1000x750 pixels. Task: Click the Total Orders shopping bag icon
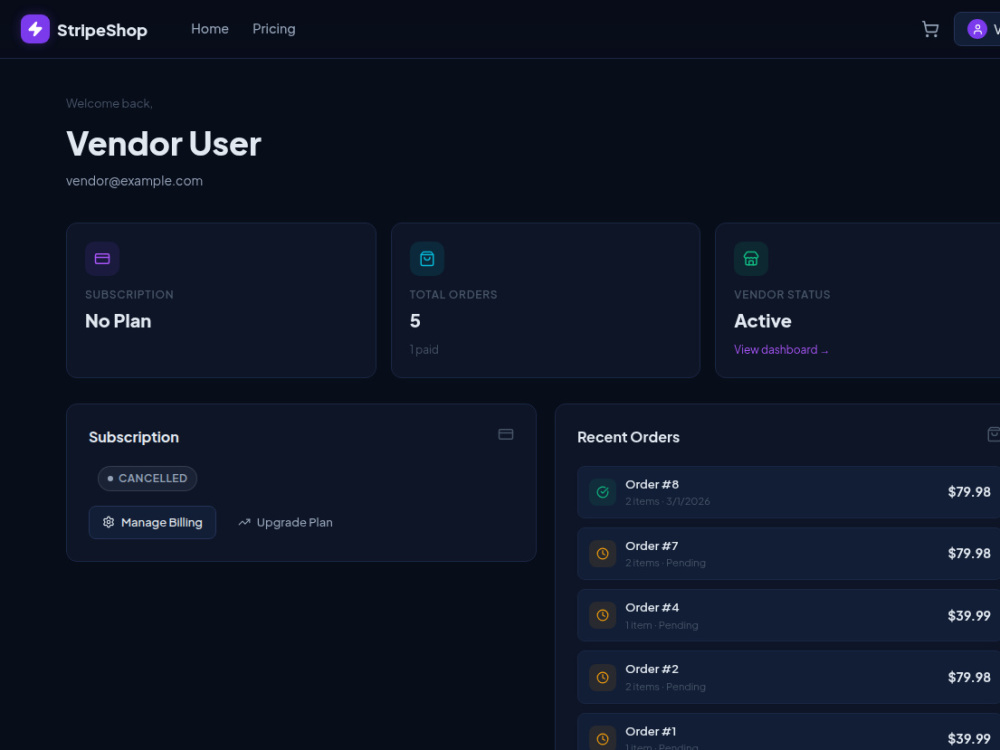click(427, 258)
